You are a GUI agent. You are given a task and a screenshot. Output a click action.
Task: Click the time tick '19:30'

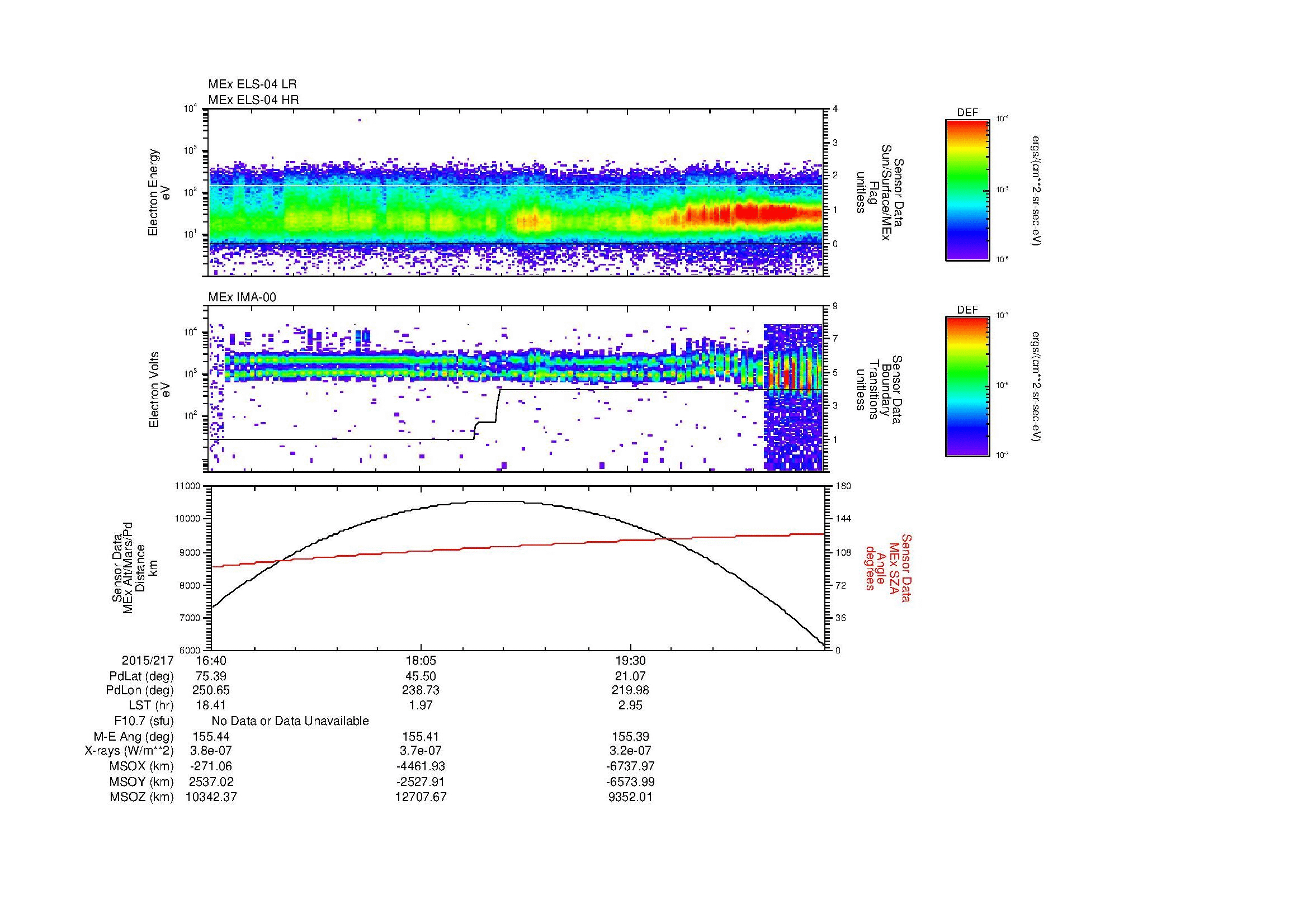[630, 660]
